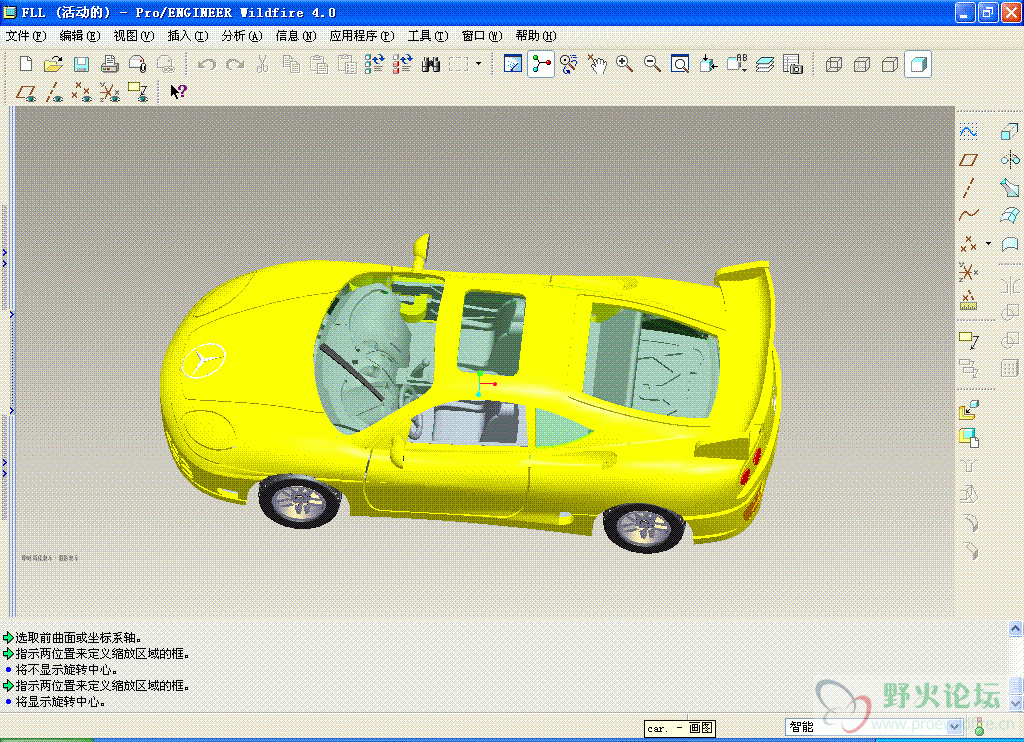Open the 应用程序 menu
The height and width of the screenshot is (742, 1024).
tap(362, 36)
